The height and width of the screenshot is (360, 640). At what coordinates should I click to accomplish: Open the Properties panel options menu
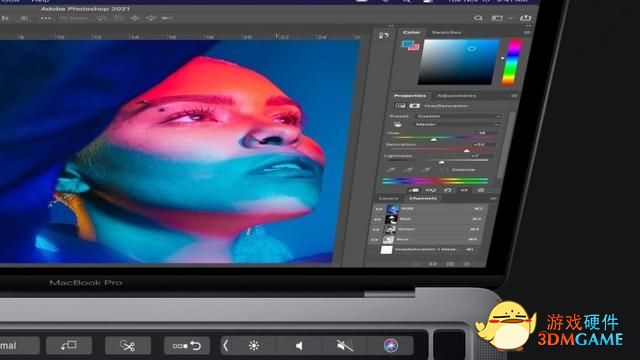tap(514, 96)
